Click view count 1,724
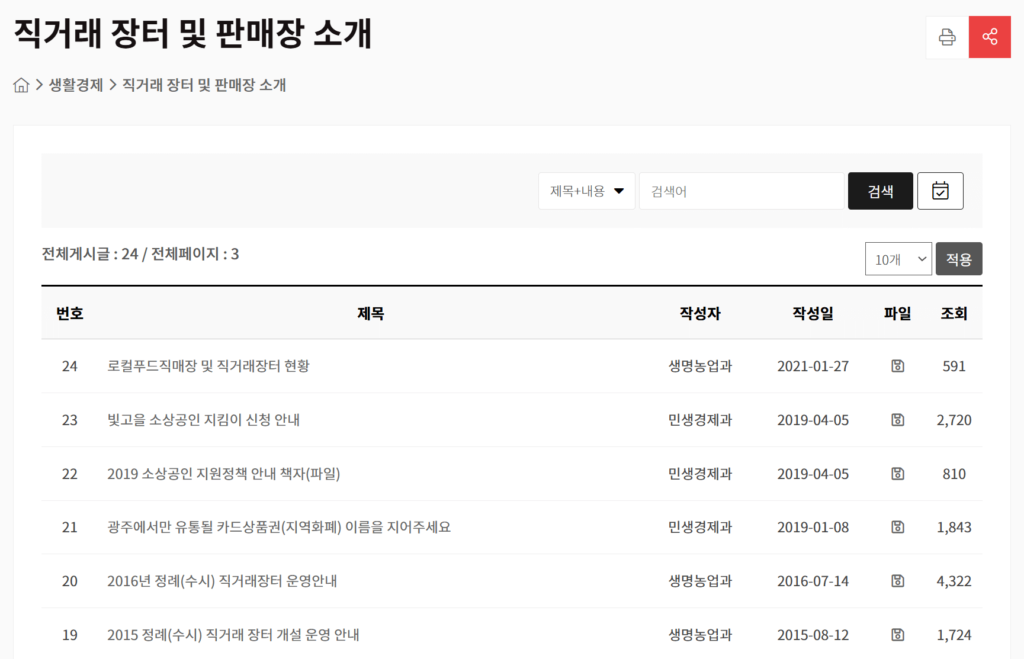1024x659 pixels. (953, 634)
